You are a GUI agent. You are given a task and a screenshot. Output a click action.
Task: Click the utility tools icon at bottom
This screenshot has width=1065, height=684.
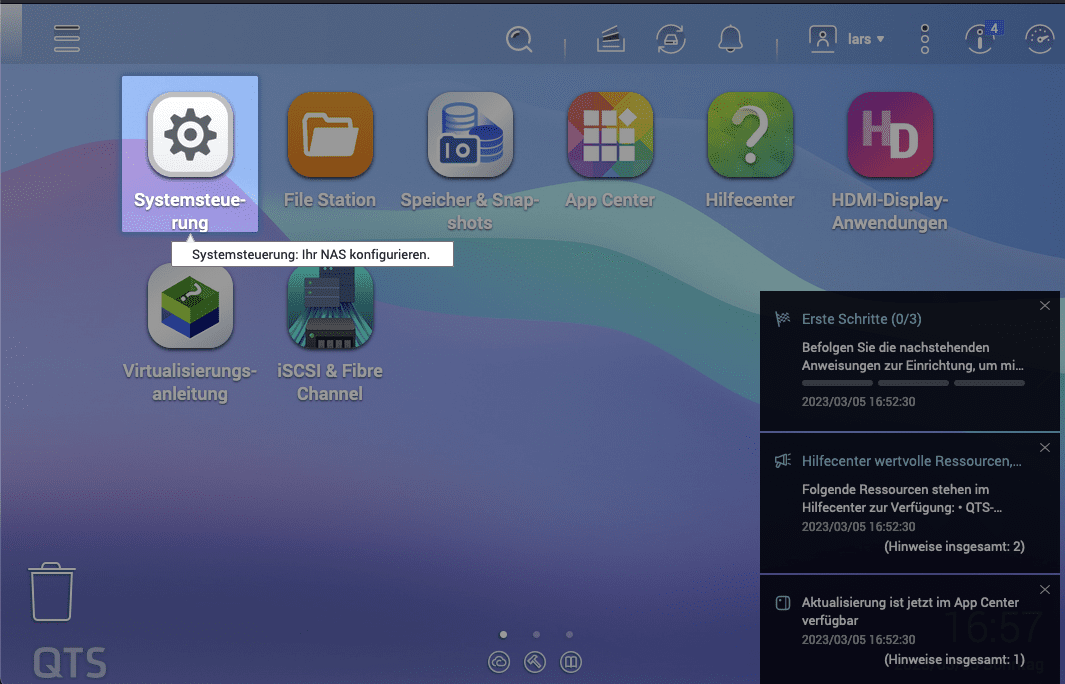[535, 662]
